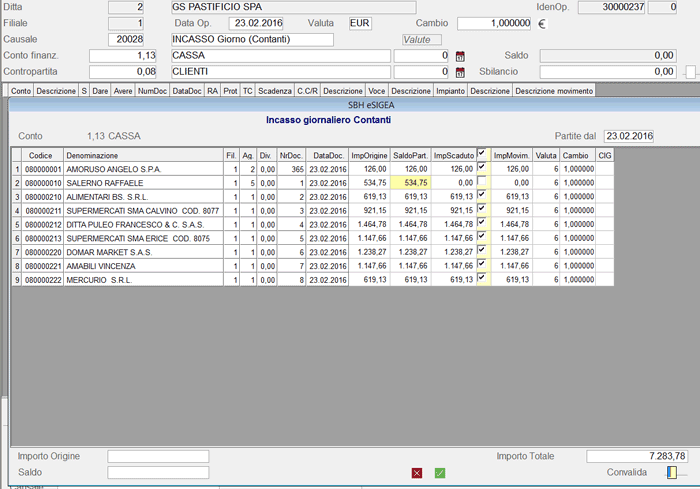This screenshot has height=489, width=700.
Task: Click NrDoc 365 cell
Action: [291, 169]
